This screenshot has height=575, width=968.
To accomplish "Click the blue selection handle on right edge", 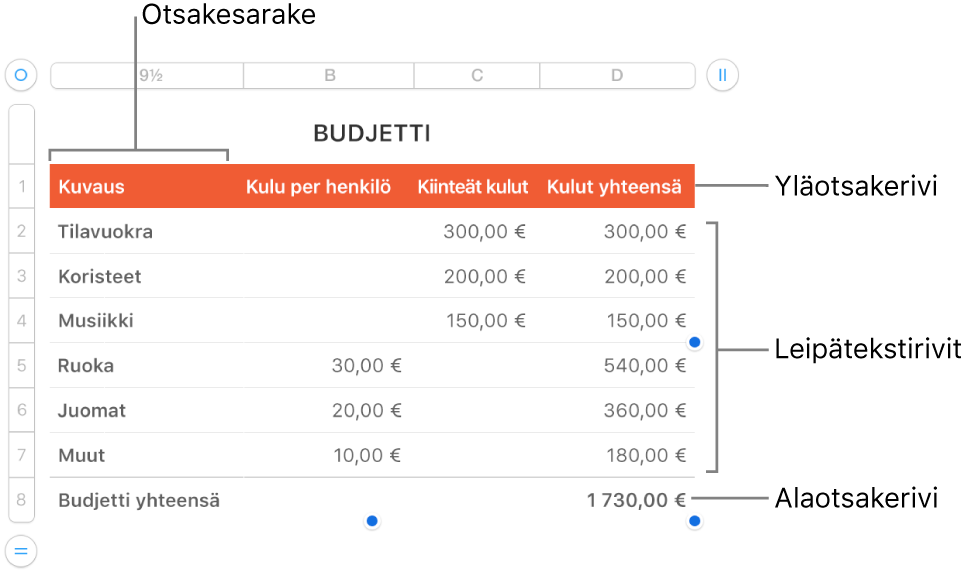I will pyautogui.click(x=695, y=343).
